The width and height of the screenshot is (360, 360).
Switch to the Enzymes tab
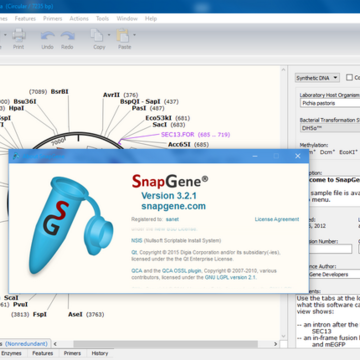pyautogui.click(x=11, y=353)
